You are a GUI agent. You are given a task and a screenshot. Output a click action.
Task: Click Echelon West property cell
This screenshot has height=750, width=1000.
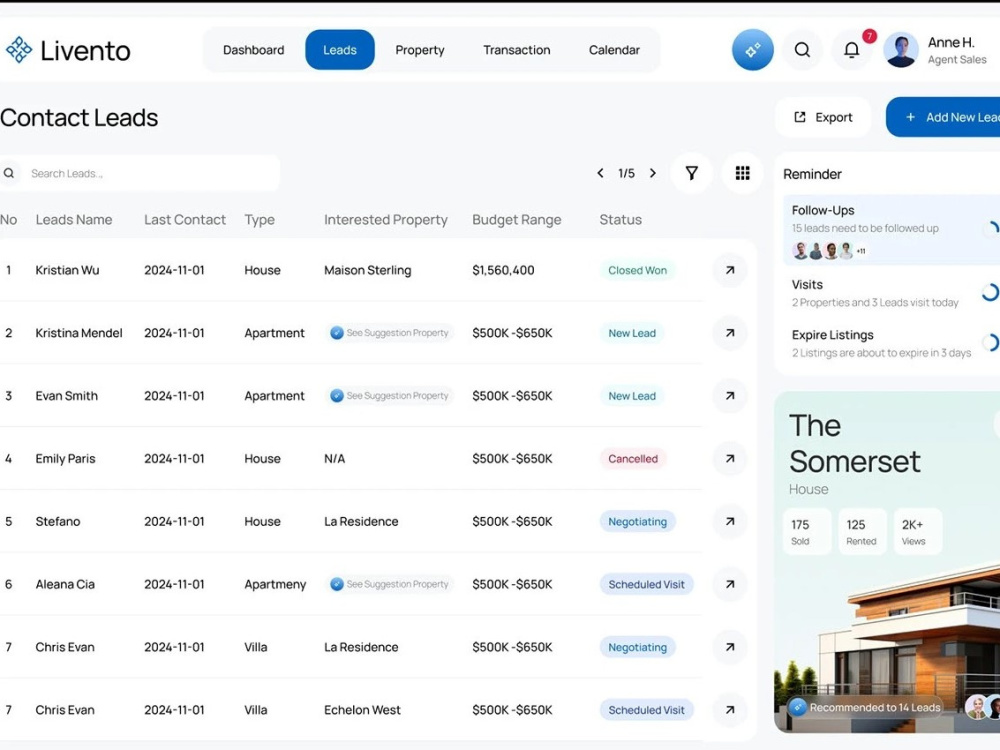362,710
